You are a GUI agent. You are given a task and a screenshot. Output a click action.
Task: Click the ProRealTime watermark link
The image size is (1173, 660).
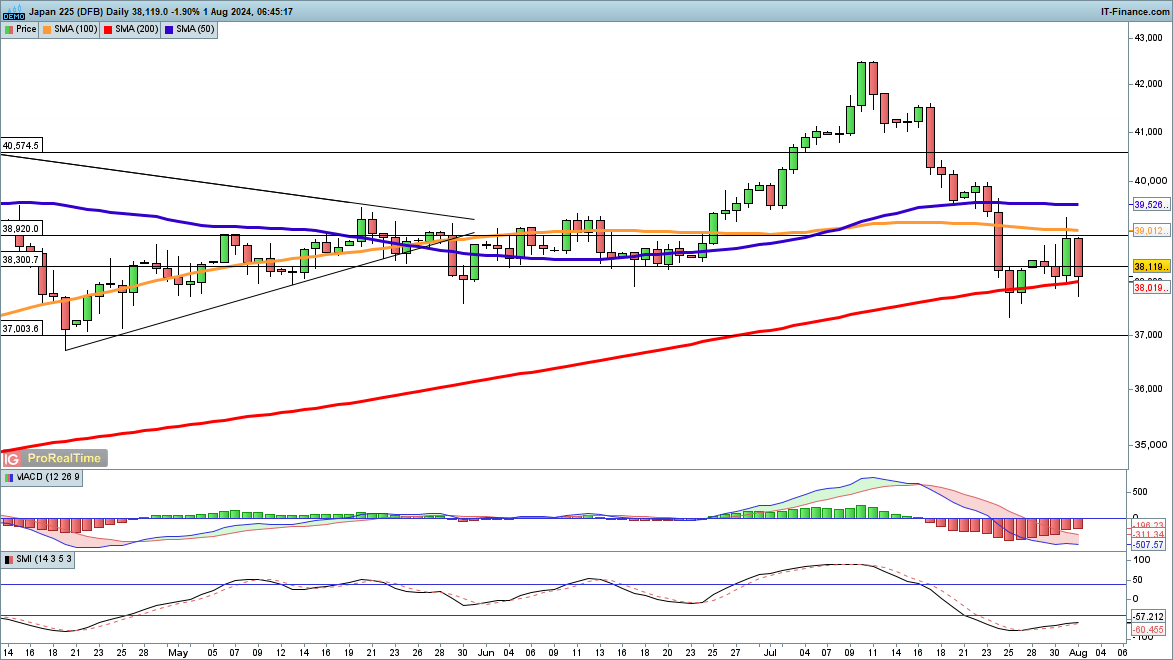(x=64, y=458)
